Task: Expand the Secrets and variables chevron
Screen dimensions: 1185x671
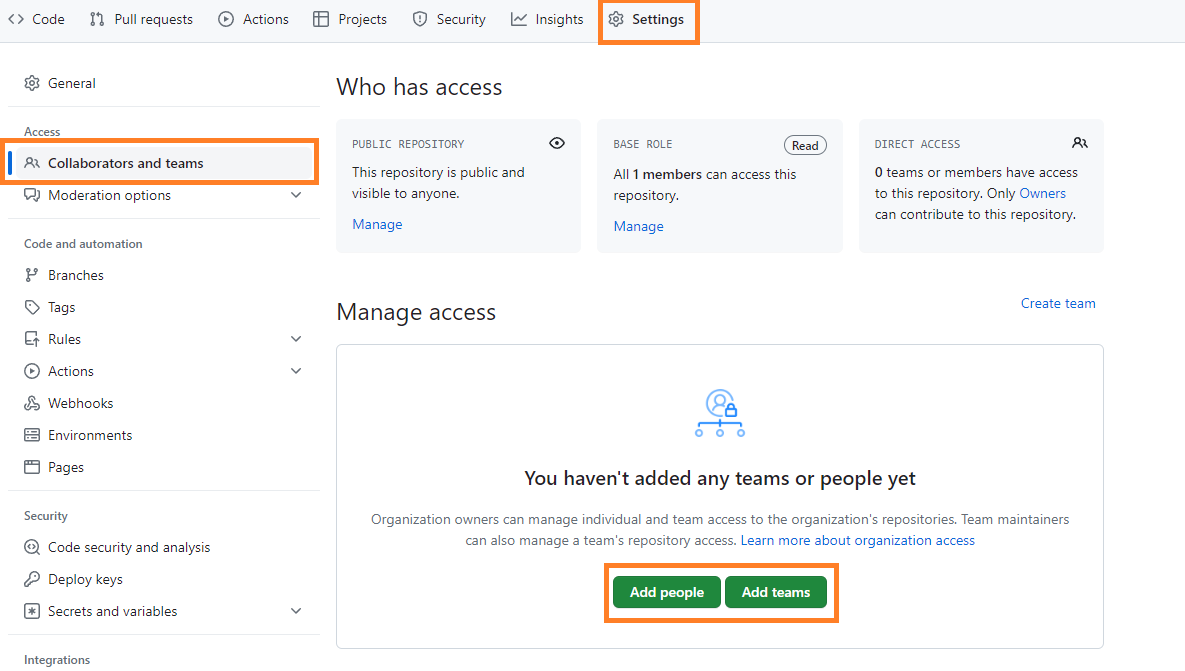Action: pos(296,611)
